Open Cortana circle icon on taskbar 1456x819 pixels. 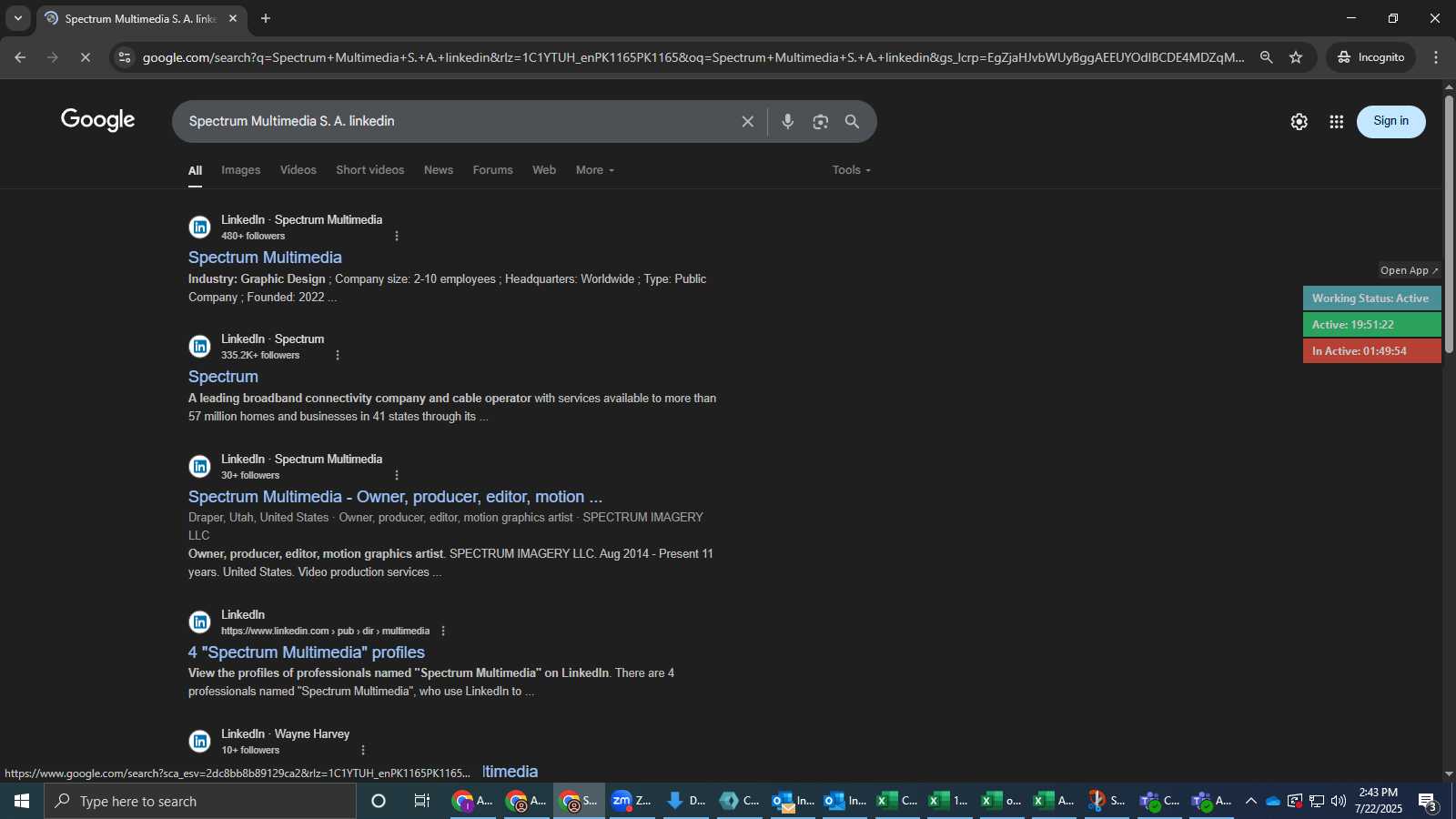click(x=379, y=801)
